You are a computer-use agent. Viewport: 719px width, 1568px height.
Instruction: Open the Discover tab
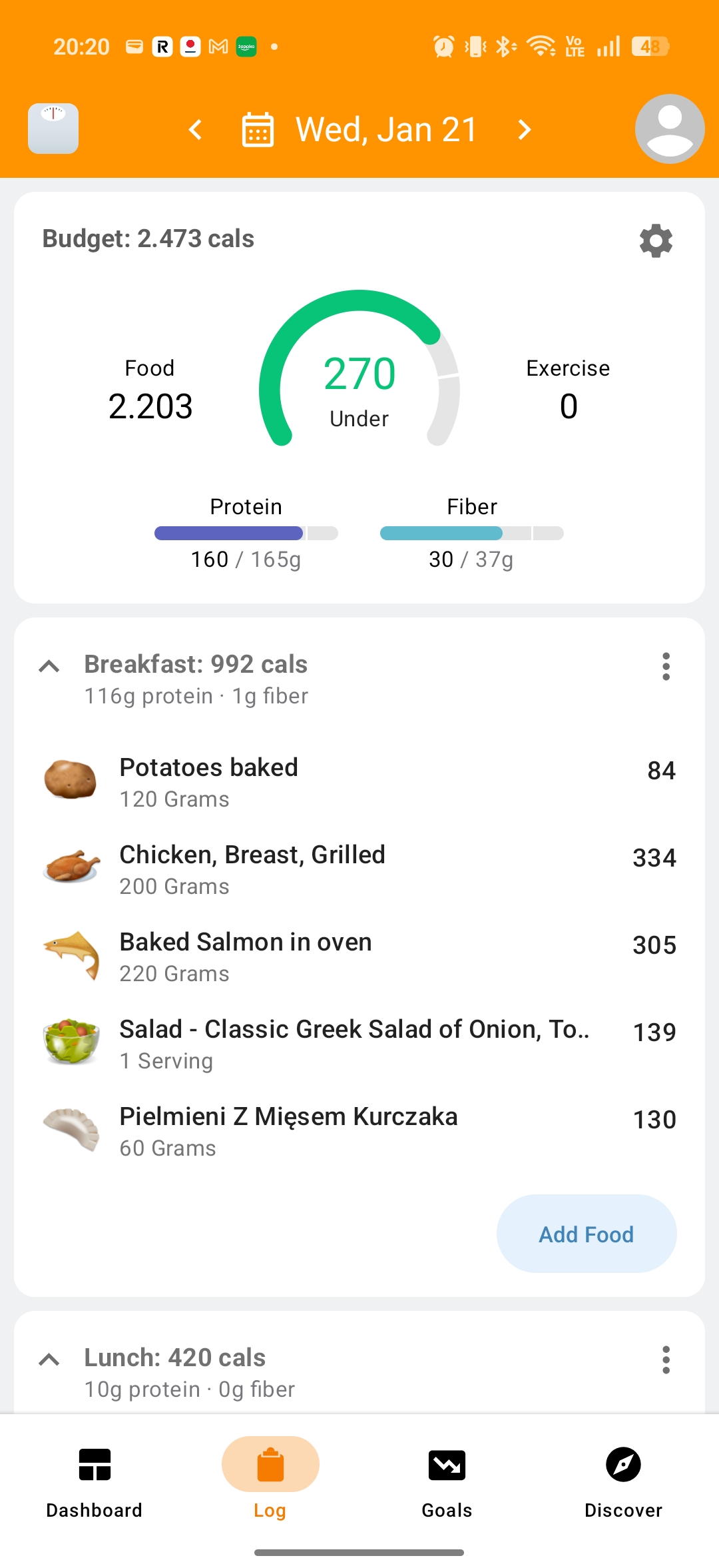pyautogui.click(x=623, y=1480)
